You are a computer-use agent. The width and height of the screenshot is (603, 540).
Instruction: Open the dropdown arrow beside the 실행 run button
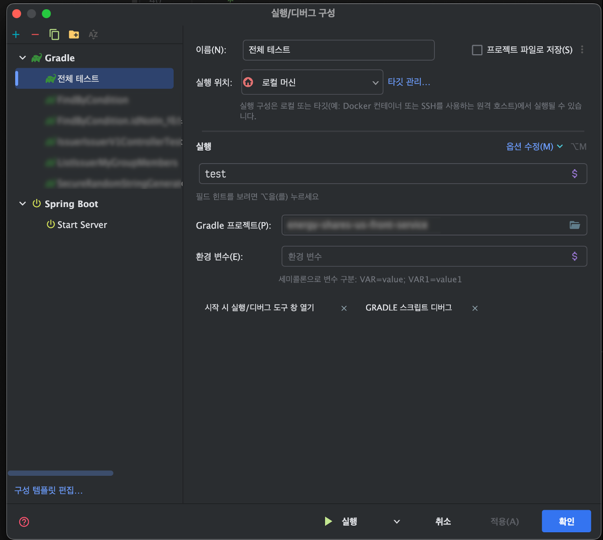pos(396,522)
